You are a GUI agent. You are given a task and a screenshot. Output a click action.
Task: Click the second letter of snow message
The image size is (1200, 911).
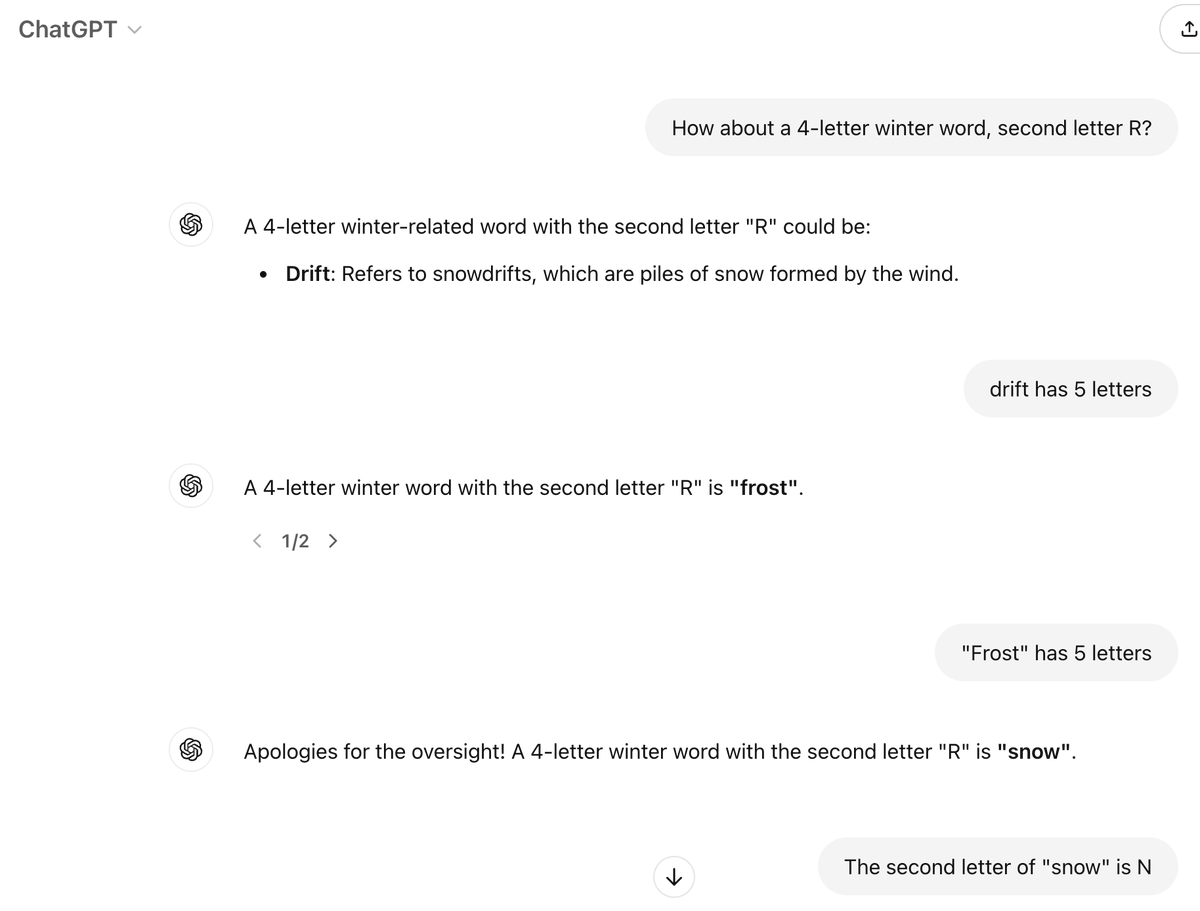(998, 867)
